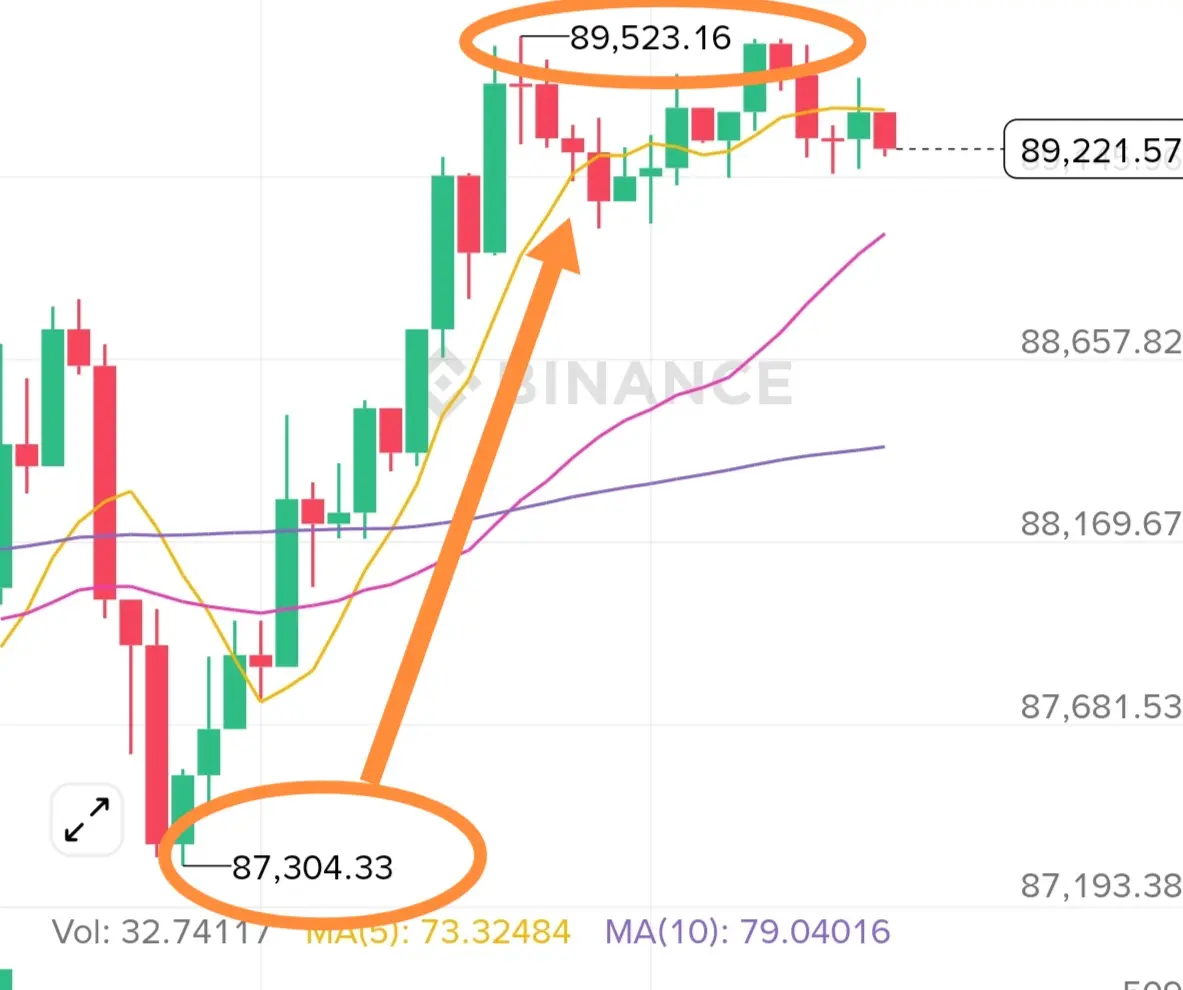Tap the 88,657.82 price axis label

1101,342
